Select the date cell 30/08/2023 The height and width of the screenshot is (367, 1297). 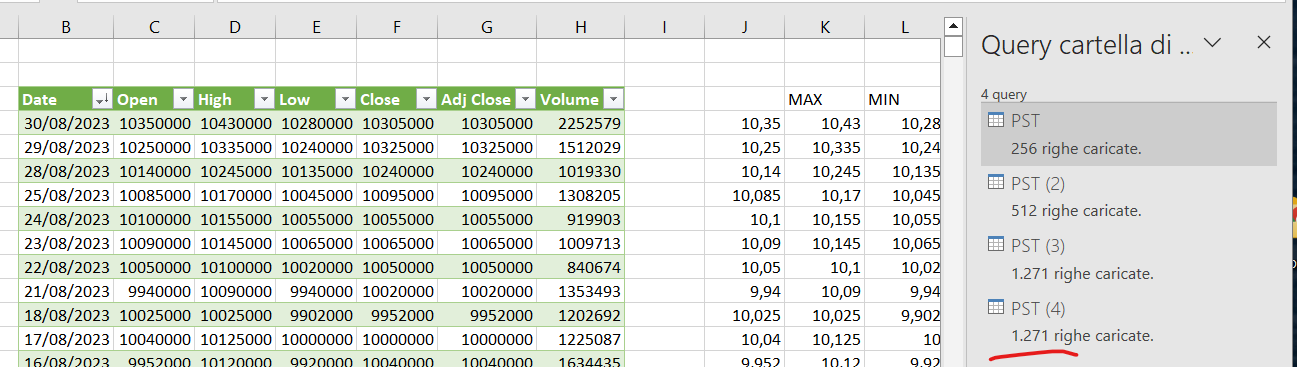pyautogui.click(x=66, y=123)
